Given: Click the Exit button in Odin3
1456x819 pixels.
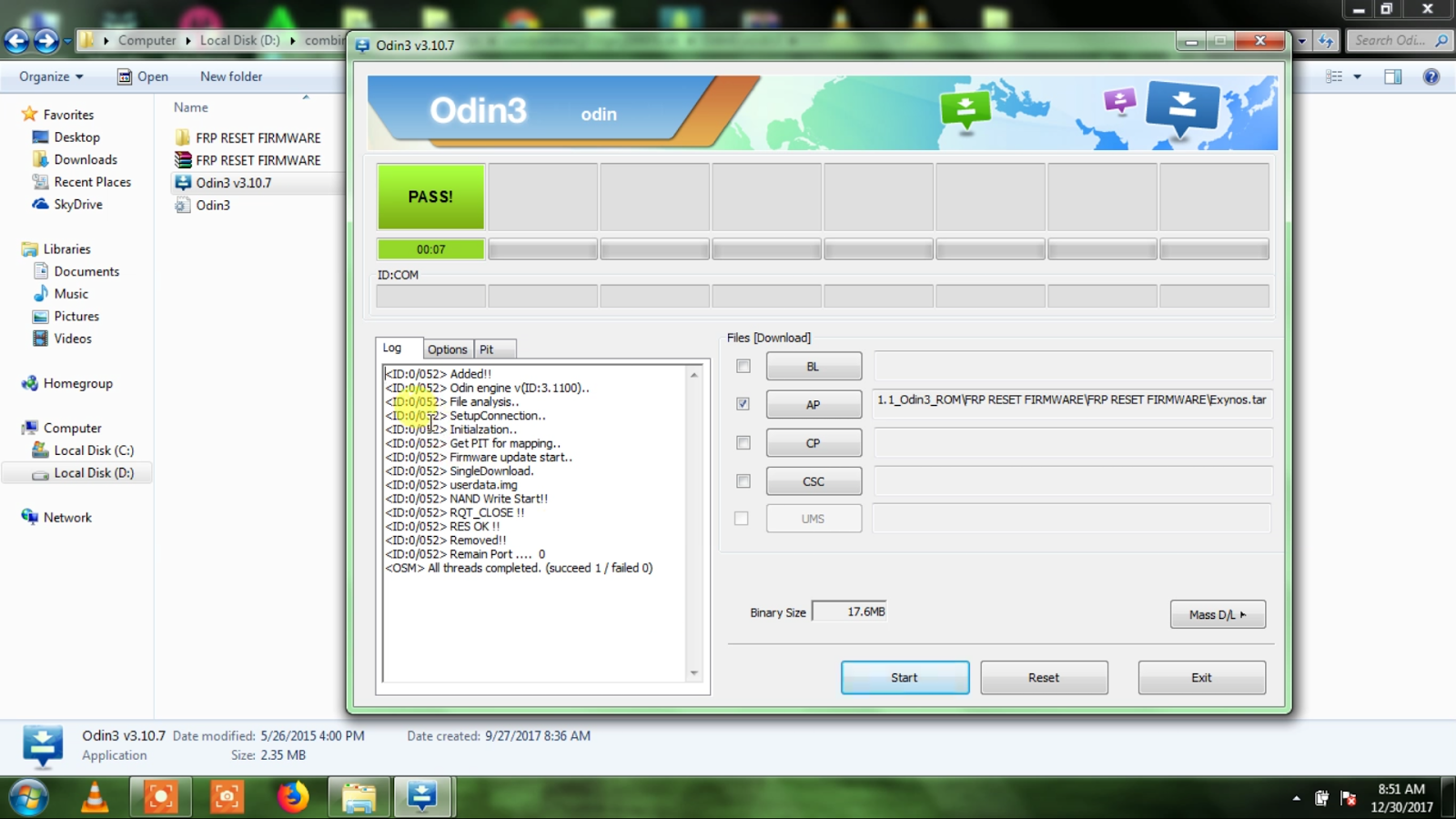Looking at the screenshot, I should click(x=1201, y=677).
